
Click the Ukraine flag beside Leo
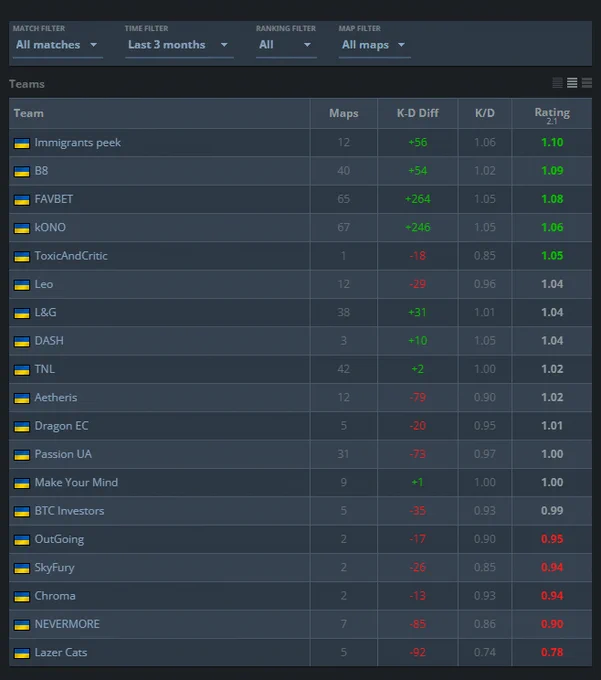[22, 285]
